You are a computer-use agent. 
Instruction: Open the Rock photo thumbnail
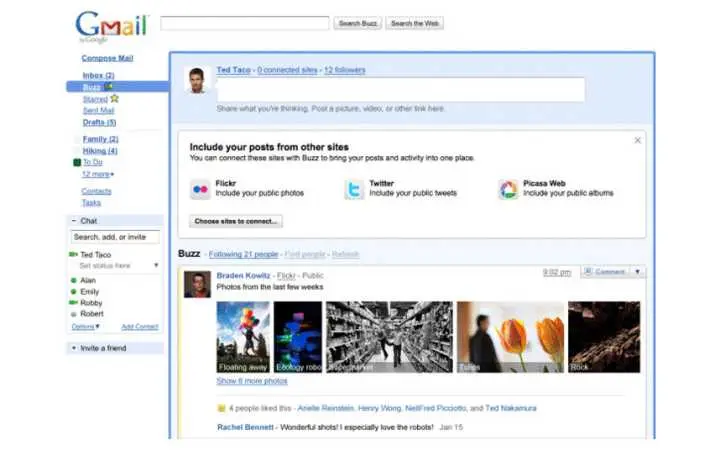pyautogui.click(x=604, y=337)
